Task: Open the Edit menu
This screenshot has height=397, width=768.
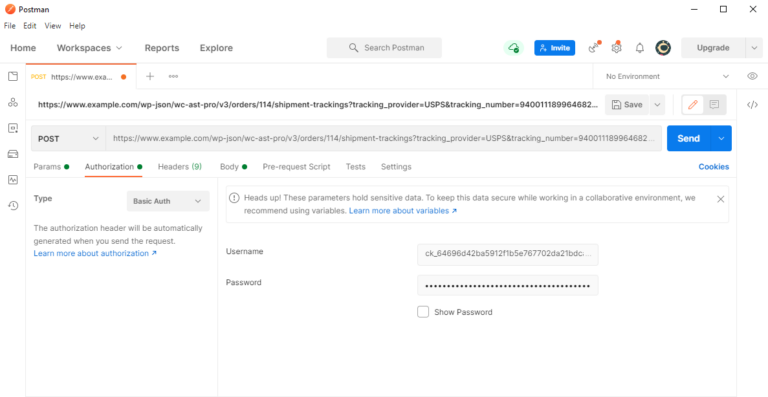Action: click(x=30, y=26)
